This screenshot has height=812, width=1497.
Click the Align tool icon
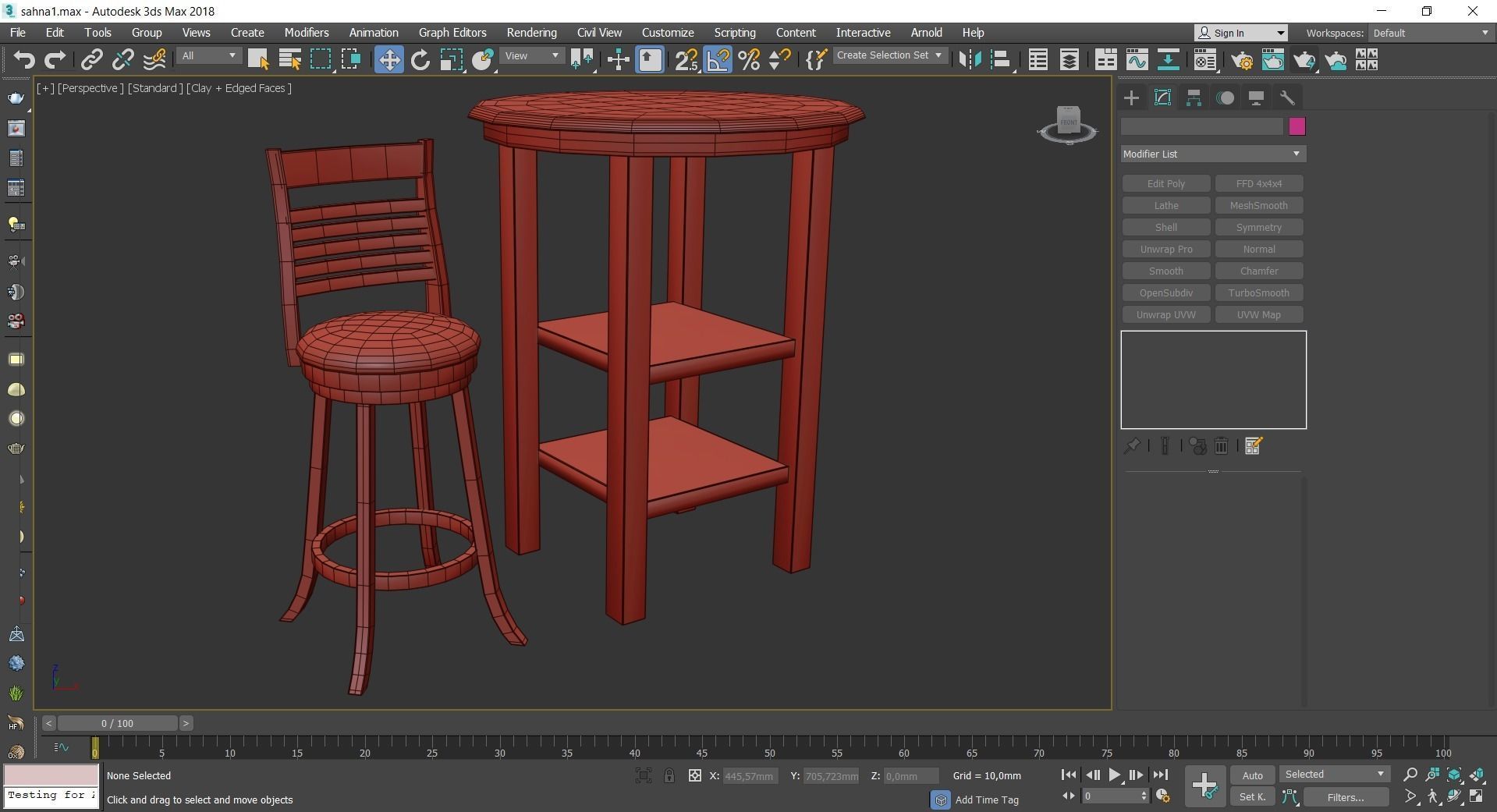coord(1001,60)
